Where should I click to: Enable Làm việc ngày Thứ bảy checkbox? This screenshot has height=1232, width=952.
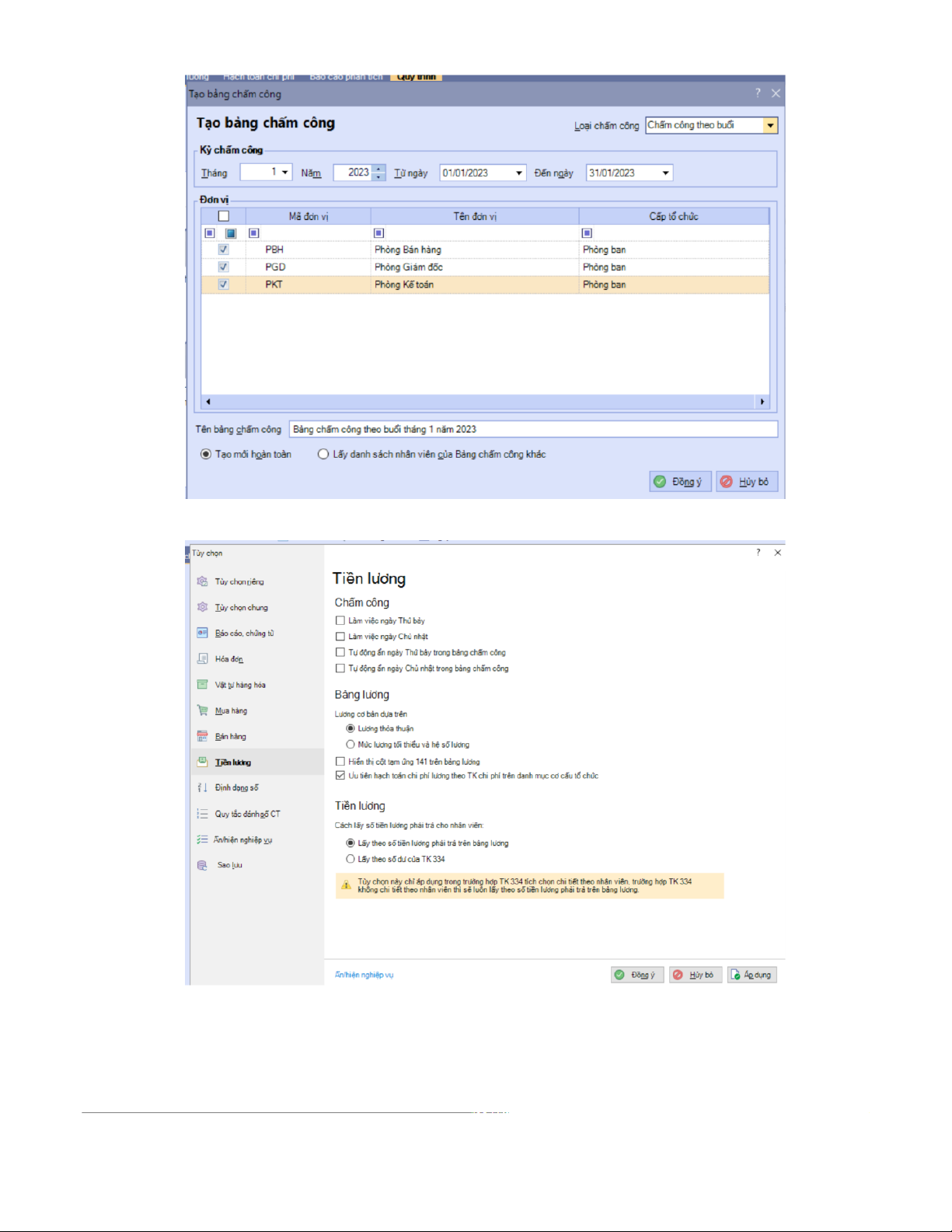[340, 620]
